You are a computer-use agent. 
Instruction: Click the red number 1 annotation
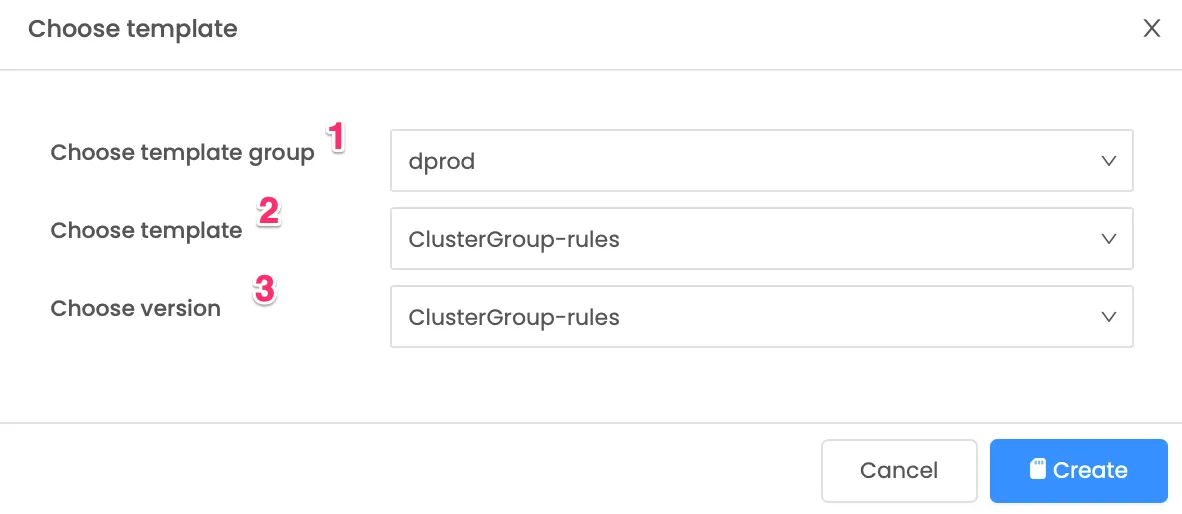pos(335,138)
